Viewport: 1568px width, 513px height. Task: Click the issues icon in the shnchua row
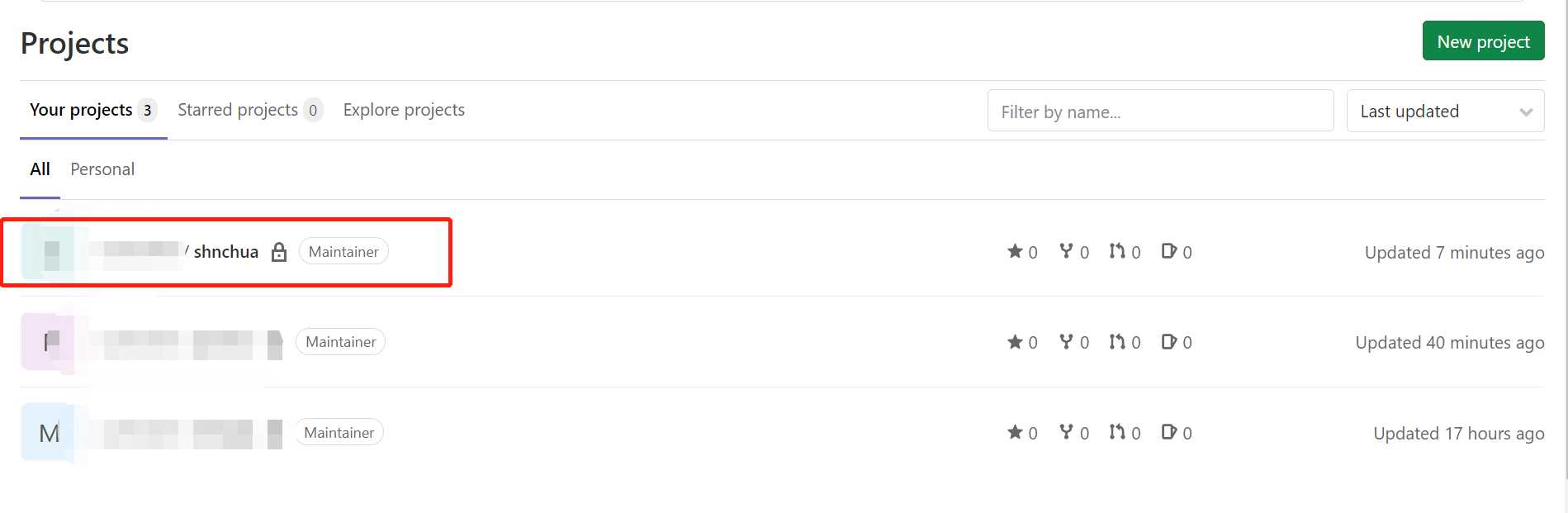1168,251
